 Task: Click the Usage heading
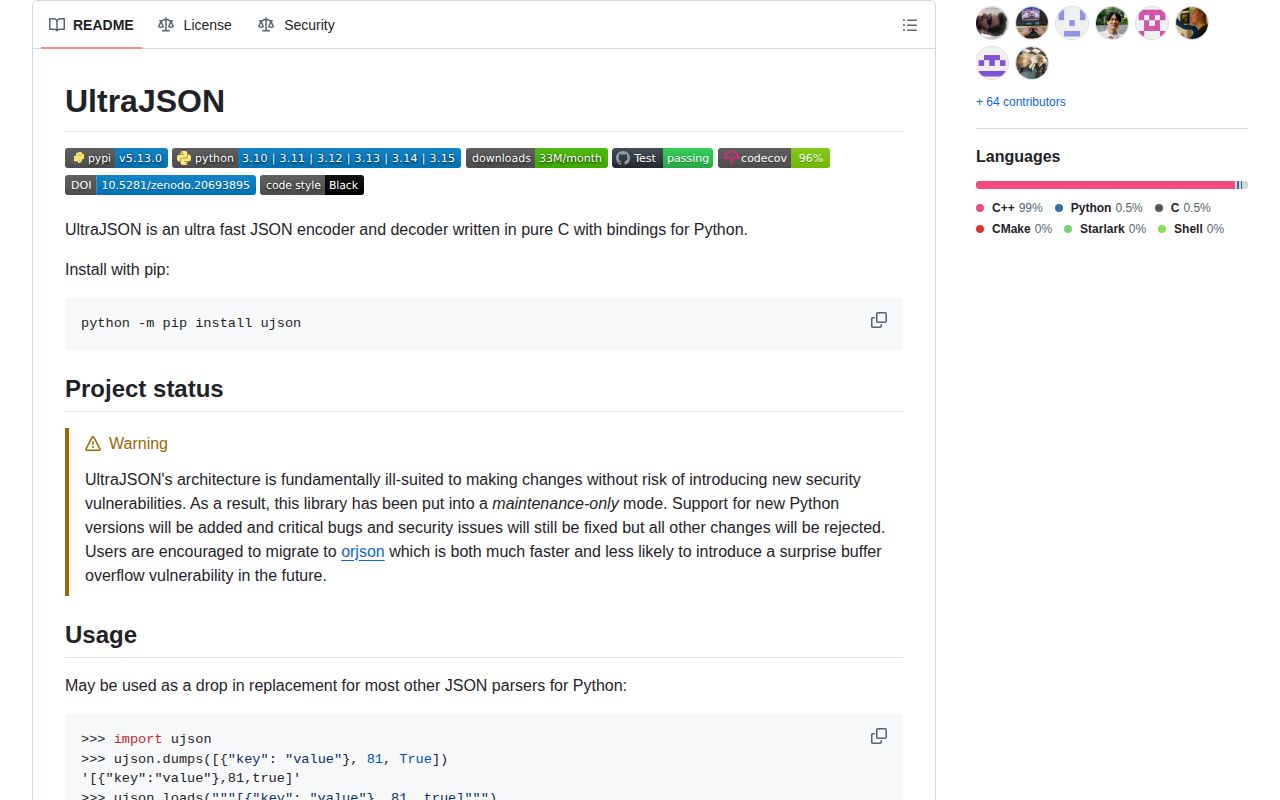[x=101, y=635]
